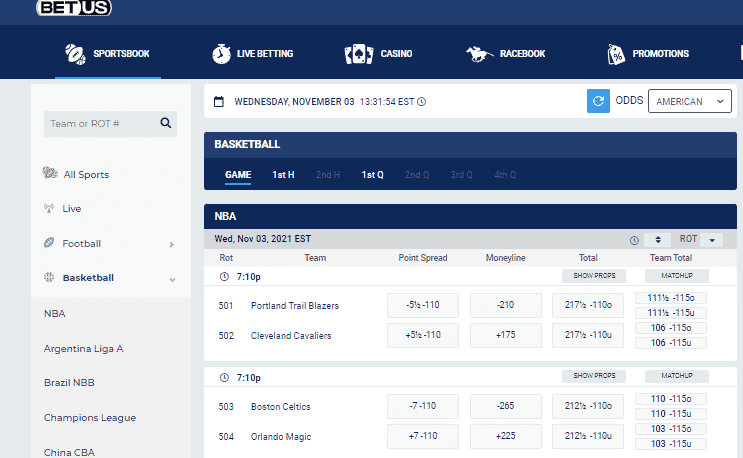The width and height of the screenshot is (743, 458).
Task: Click the Football sidebar icon
Action: [x=49, y=242]
